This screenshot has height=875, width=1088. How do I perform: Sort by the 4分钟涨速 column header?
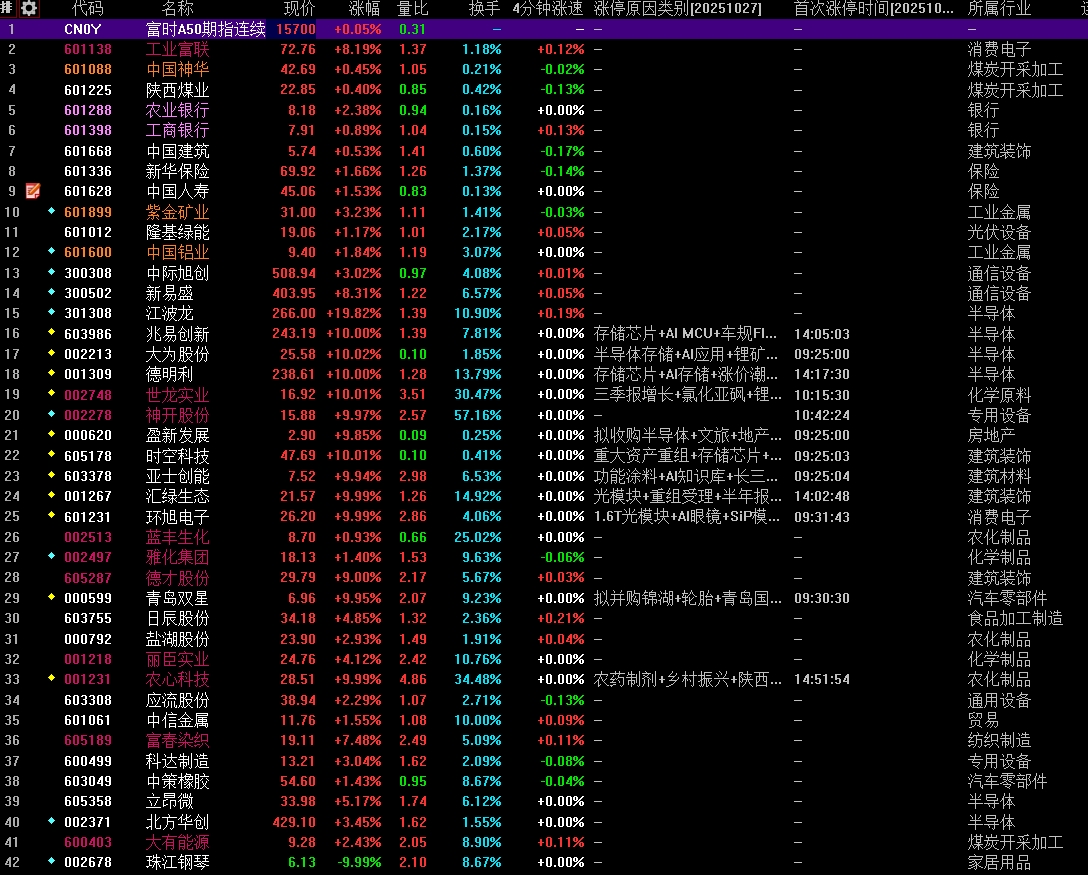click(x=547, y=8)
